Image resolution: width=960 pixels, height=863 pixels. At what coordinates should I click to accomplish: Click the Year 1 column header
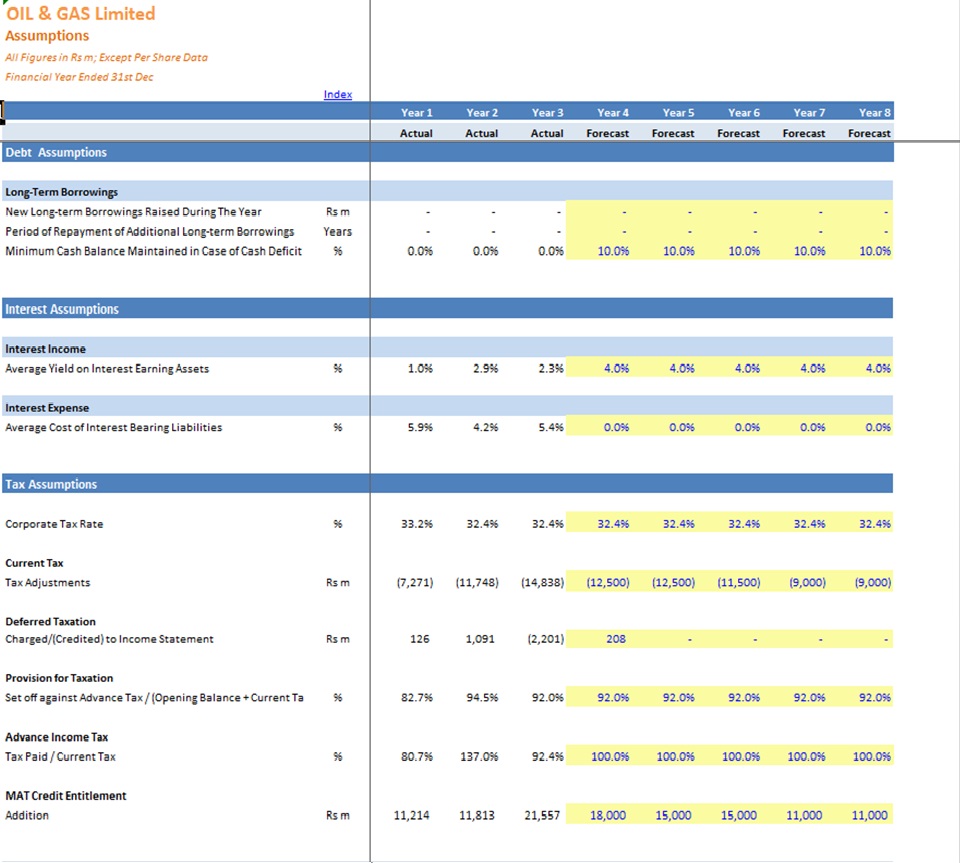tap(416, 113)
